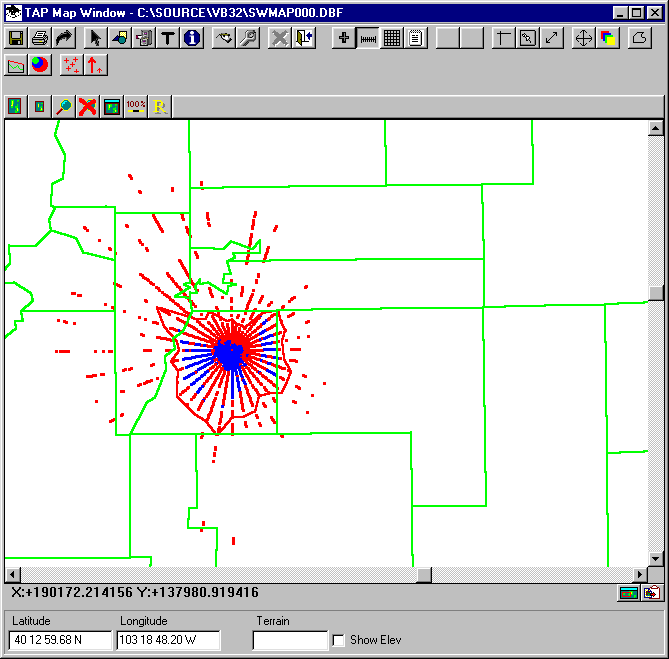The width and height of the screenshot is (669, 659).
Task: Click the map window view icon
Action: pyautogui.click(x=112, y=106)
